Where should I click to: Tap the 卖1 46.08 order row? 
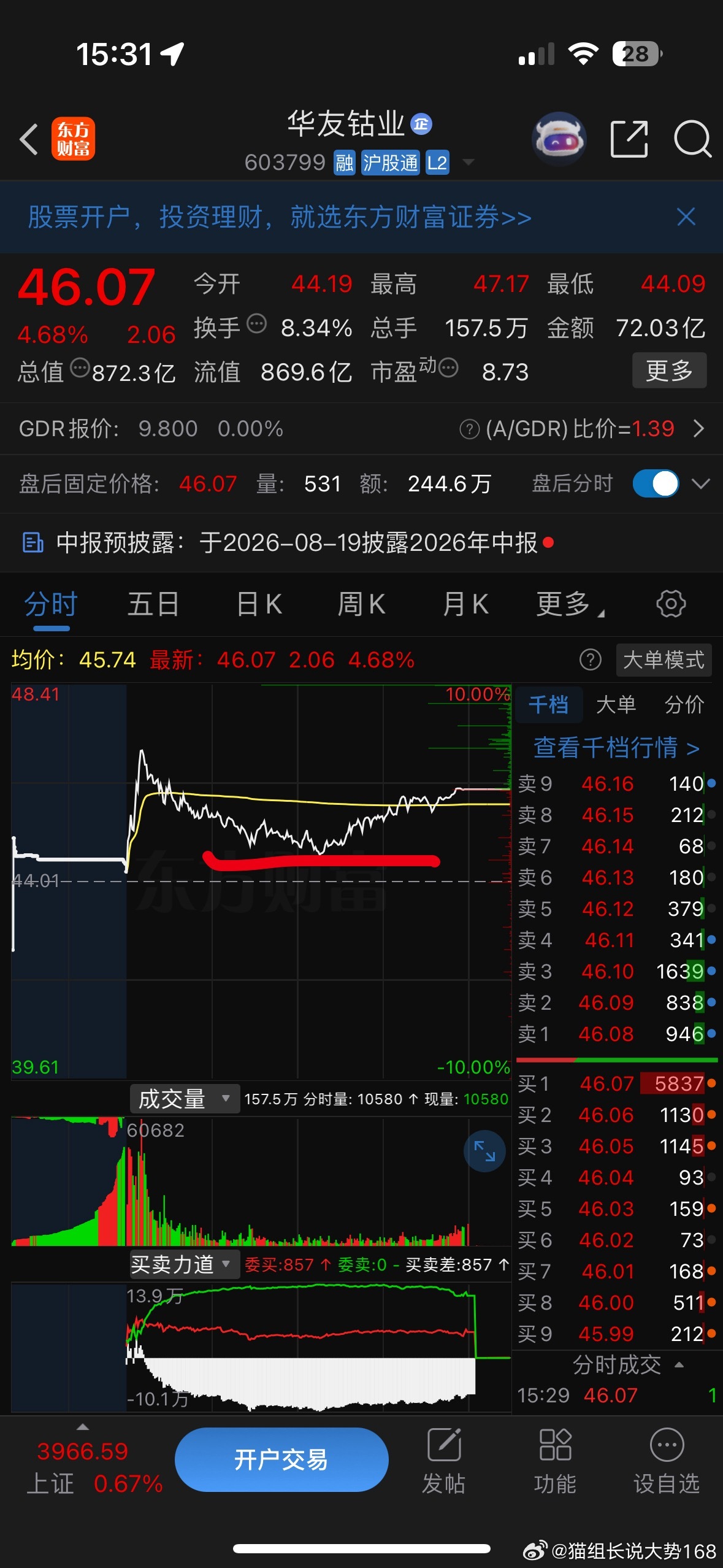pyautogui.click(x=616, y=1034)
